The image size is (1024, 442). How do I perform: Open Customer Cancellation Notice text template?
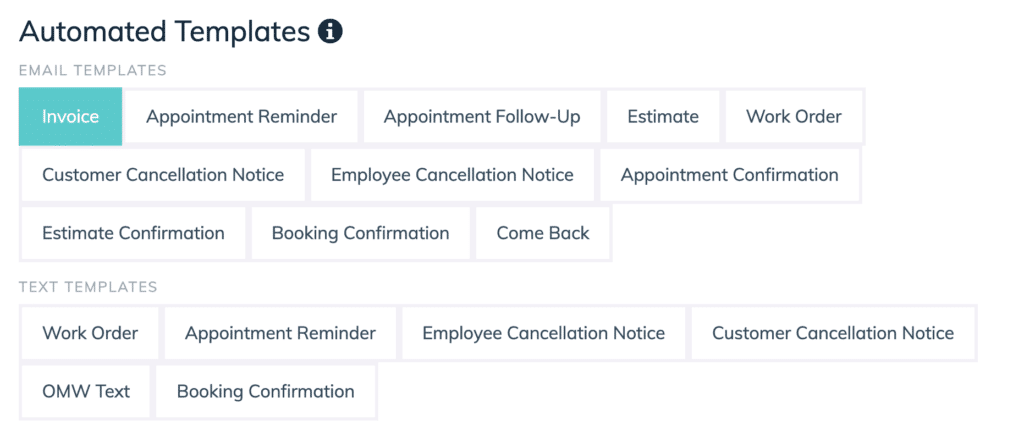tap(833, 333)
